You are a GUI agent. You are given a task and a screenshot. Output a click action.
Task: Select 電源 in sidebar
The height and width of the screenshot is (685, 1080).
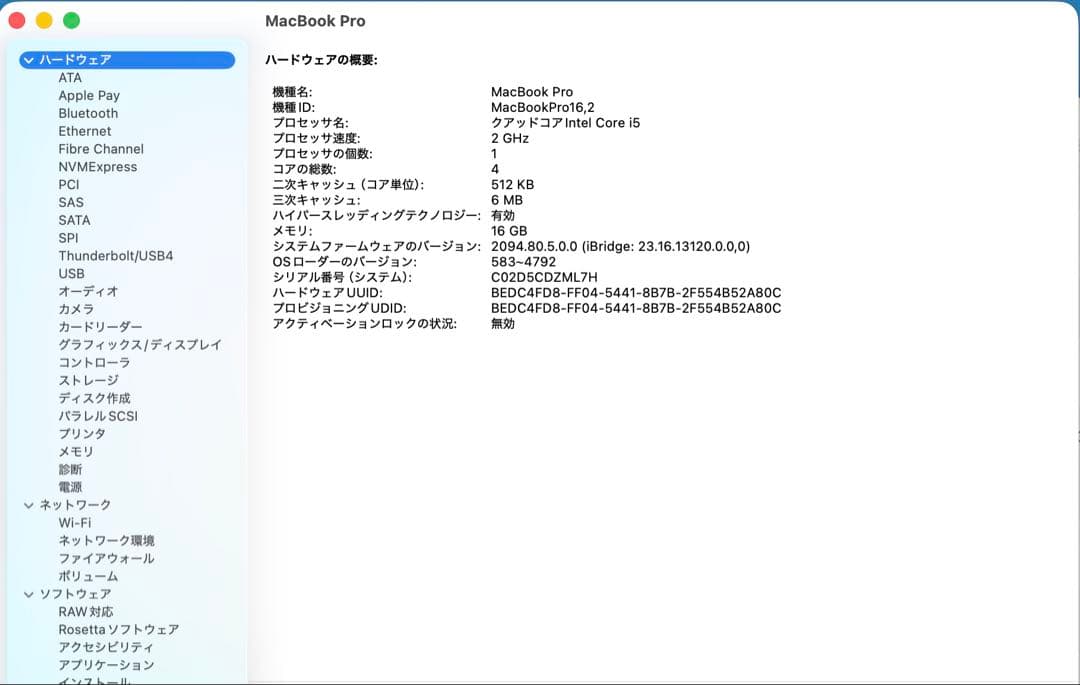pyautogui.click(x=70, y=487)
